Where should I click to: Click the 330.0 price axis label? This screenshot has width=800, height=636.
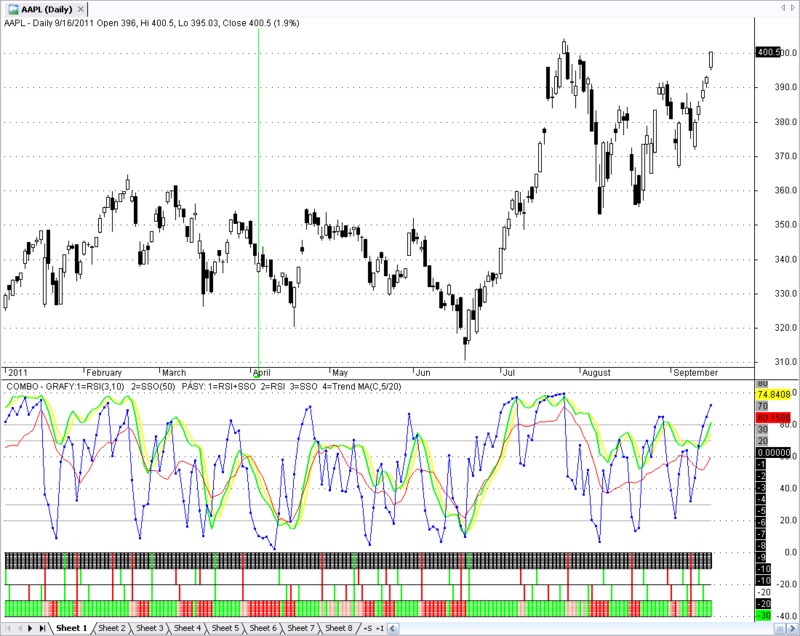786,293
